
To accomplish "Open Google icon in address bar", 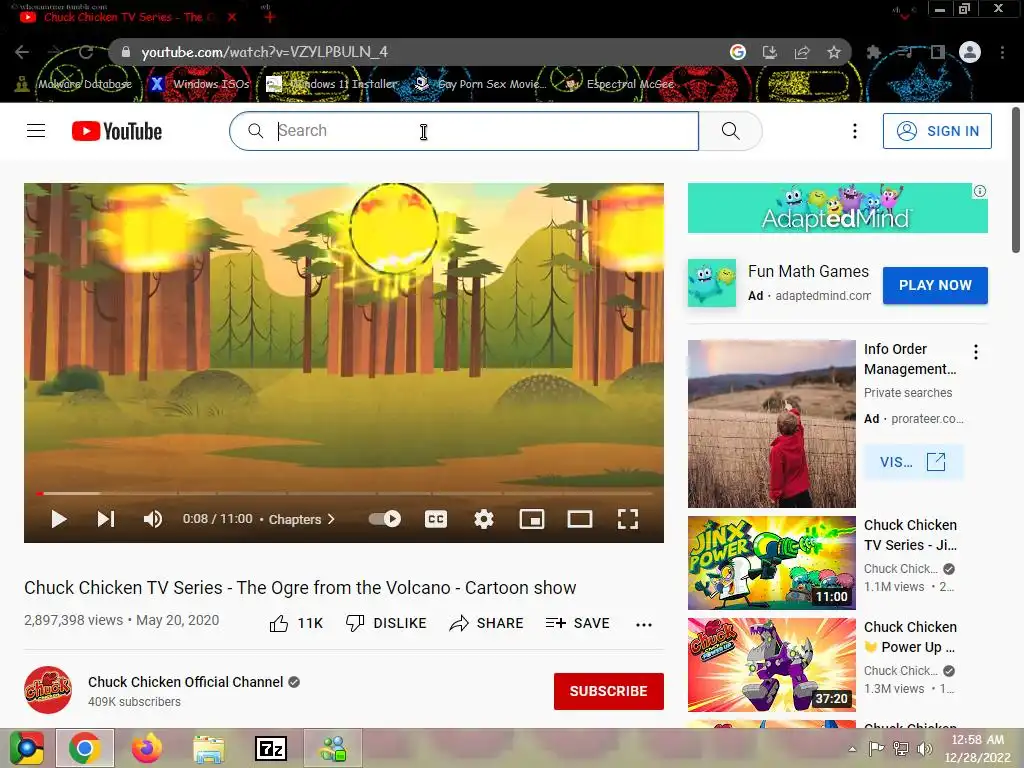I will (738, 52).
